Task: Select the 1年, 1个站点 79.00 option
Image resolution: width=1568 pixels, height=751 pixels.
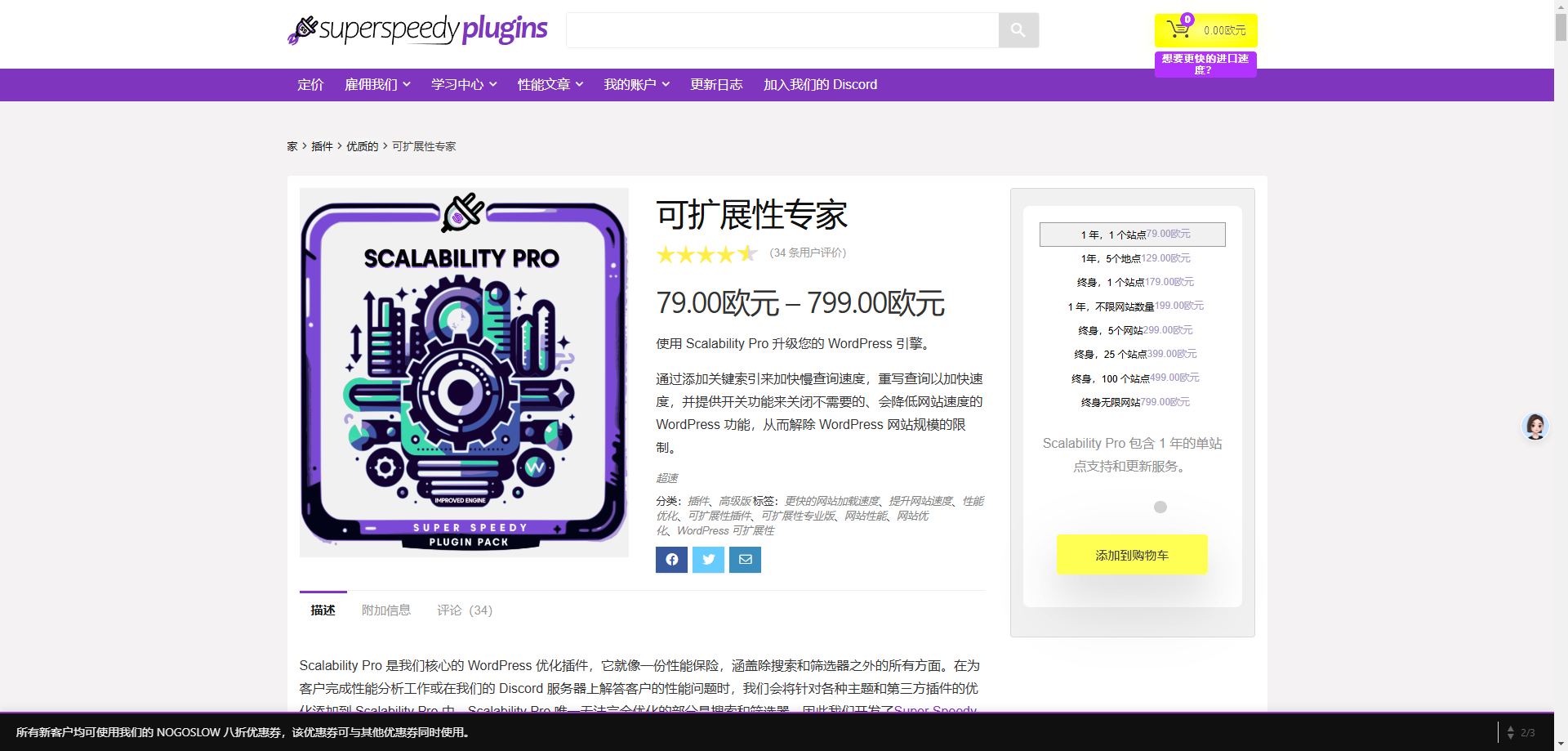Action: [1133, 235]
